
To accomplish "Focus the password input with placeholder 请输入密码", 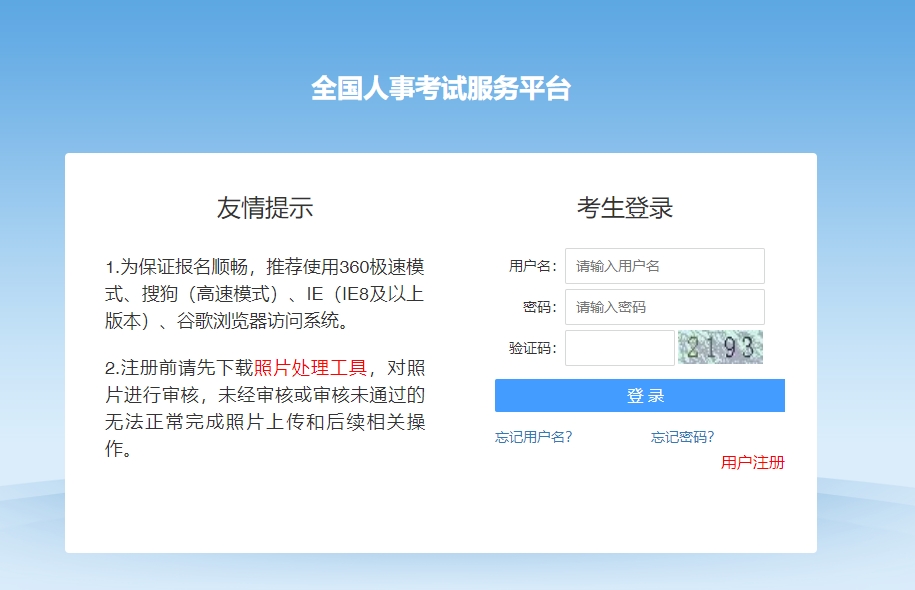I will [665, 306].
